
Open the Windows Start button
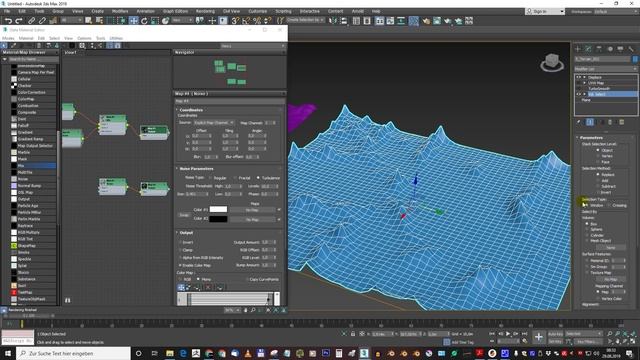[x=7, y=353]
